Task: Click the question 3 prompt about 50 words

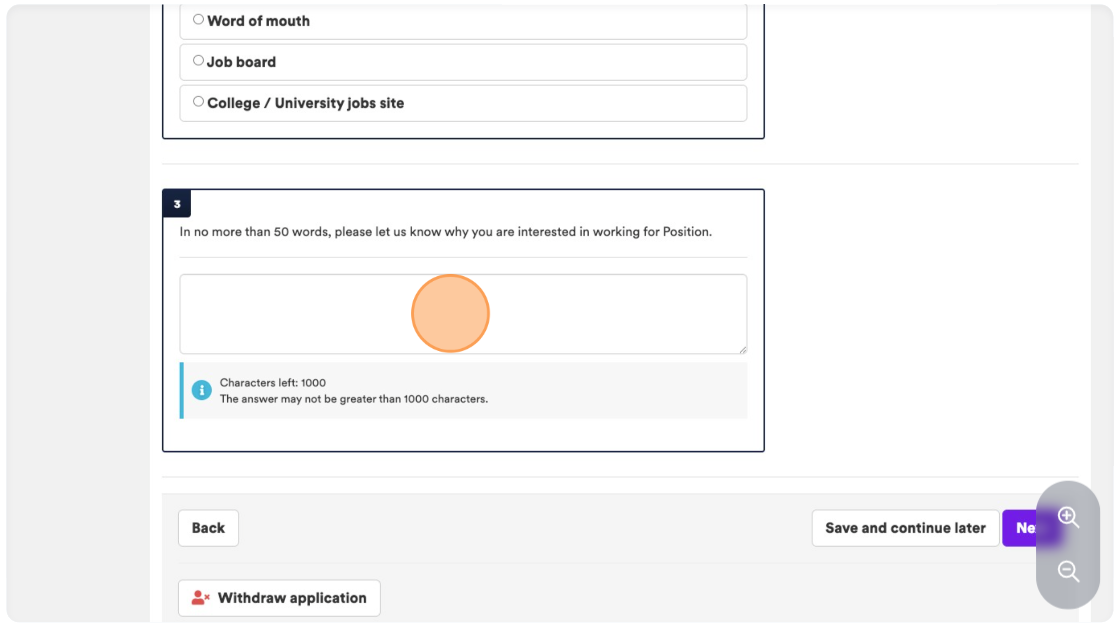Action: pos(446,232)
